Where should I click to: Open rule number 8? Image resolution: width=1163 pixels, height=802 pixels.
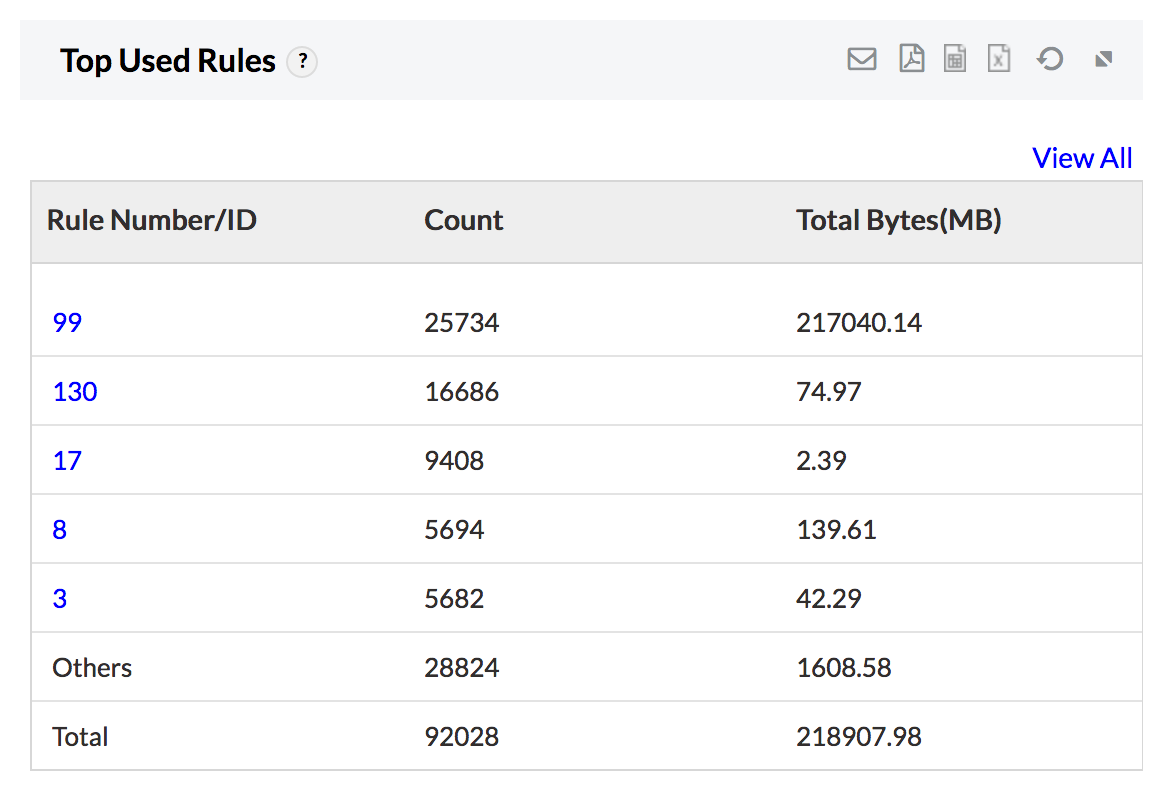coord(60,529)
